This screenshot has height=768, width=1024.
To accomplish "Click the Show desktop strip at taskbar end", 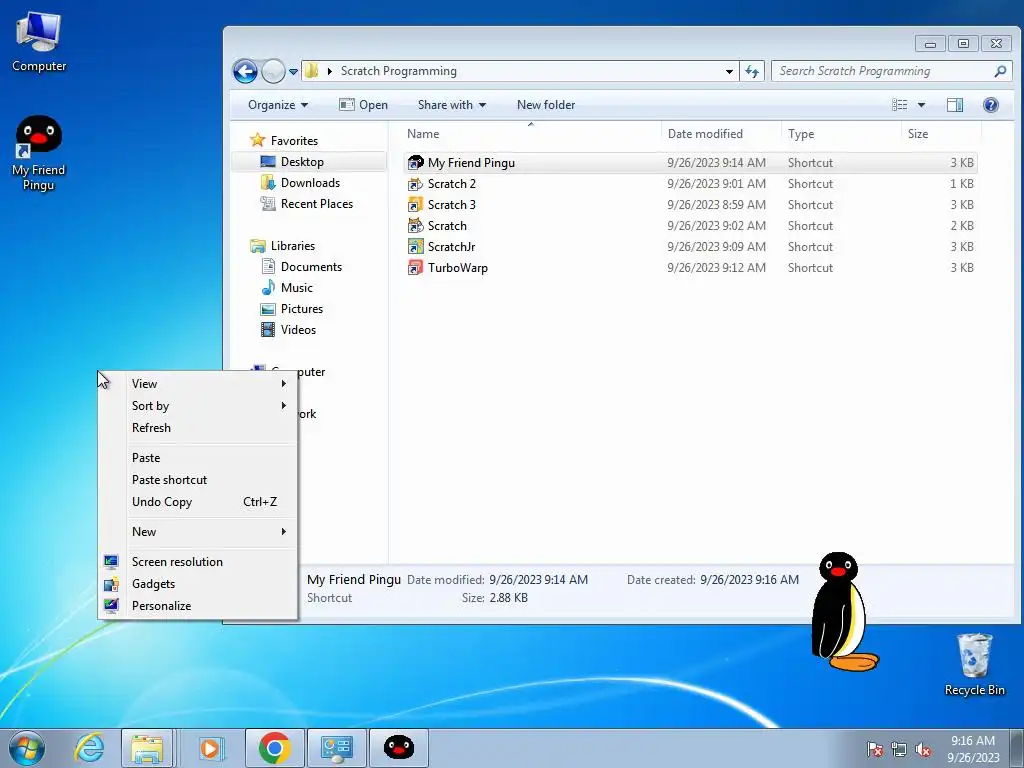I will 1017,748.
